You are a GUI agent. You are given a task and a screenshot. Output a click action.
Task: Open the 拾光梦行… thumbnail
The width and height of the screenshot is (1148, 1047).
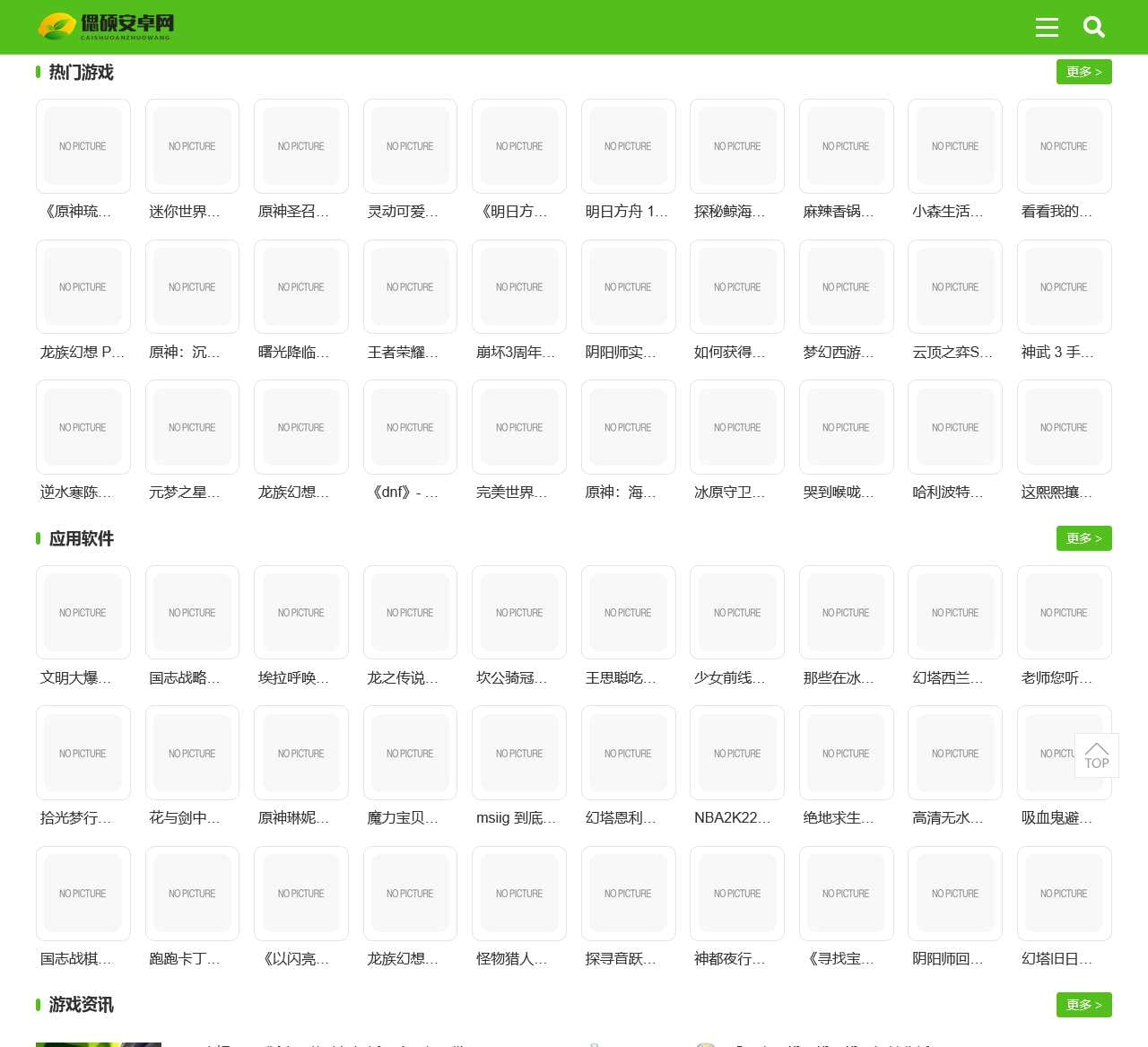point(83,754)
